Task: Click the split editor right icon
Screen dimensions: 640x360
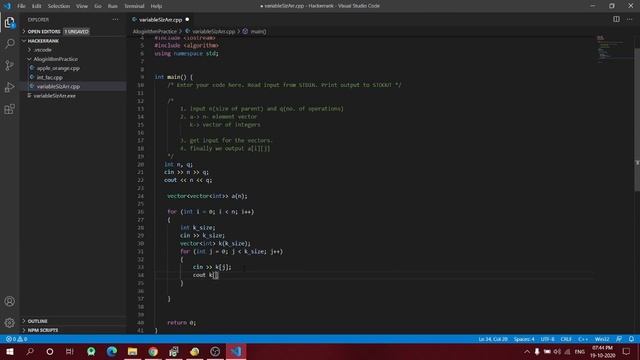Action: click(616, 19)
